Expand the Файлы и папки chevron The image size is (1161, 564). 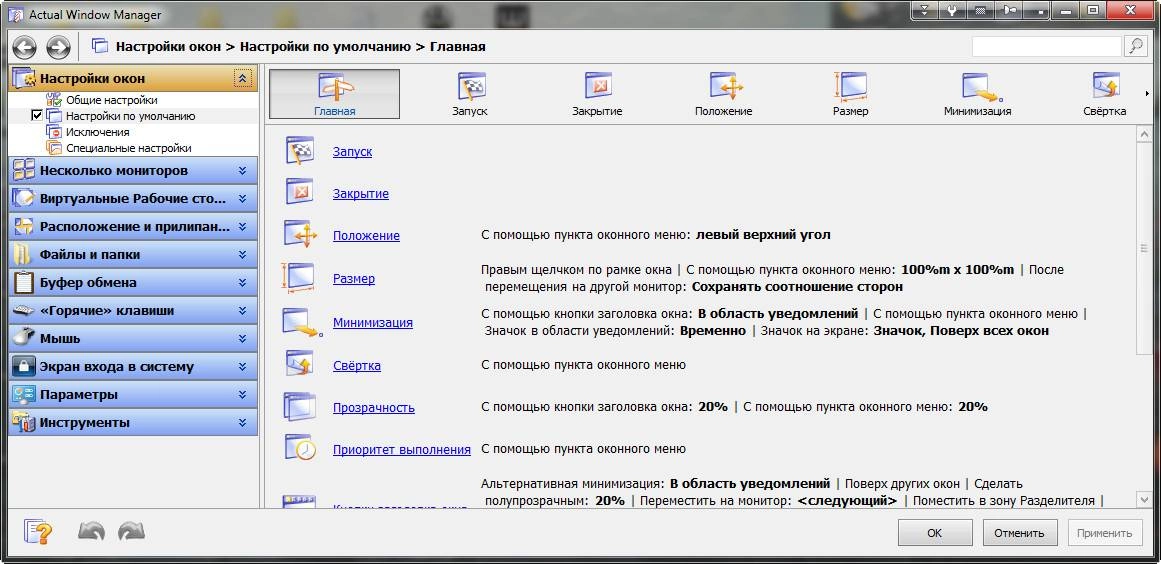(x=242, y=255)
